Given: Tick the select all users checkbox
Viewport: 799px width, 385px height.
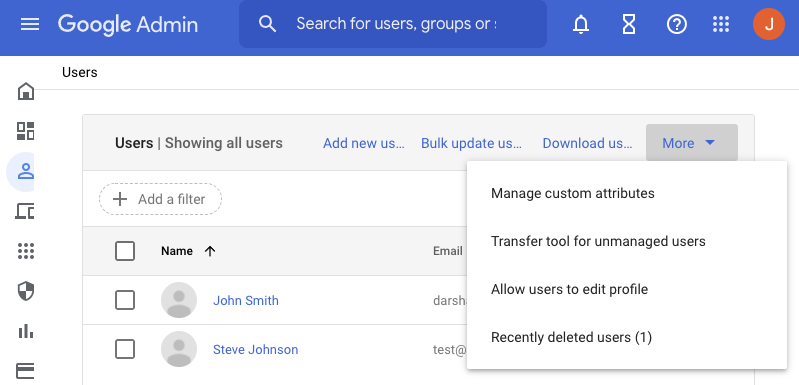Looking at the screenshot, I should pyautogui.click(x=125, y=251).
